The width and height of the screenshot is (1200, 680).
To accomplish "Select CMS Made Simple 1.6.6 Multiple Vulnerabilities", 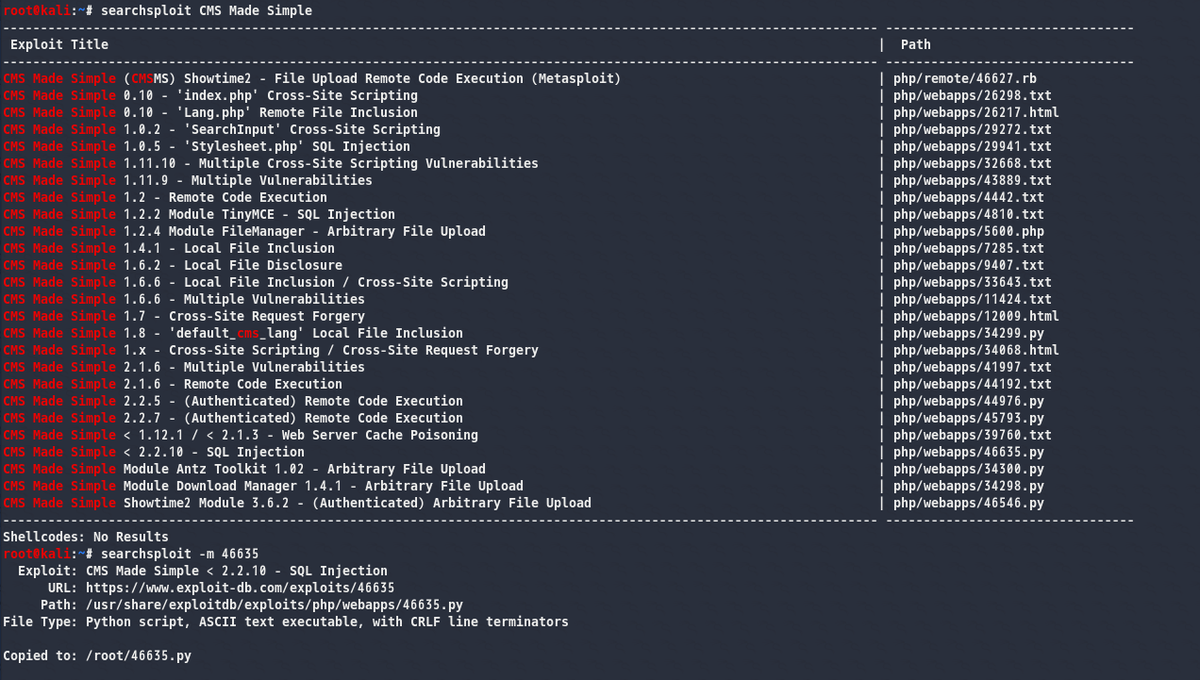I will (184, 299).
